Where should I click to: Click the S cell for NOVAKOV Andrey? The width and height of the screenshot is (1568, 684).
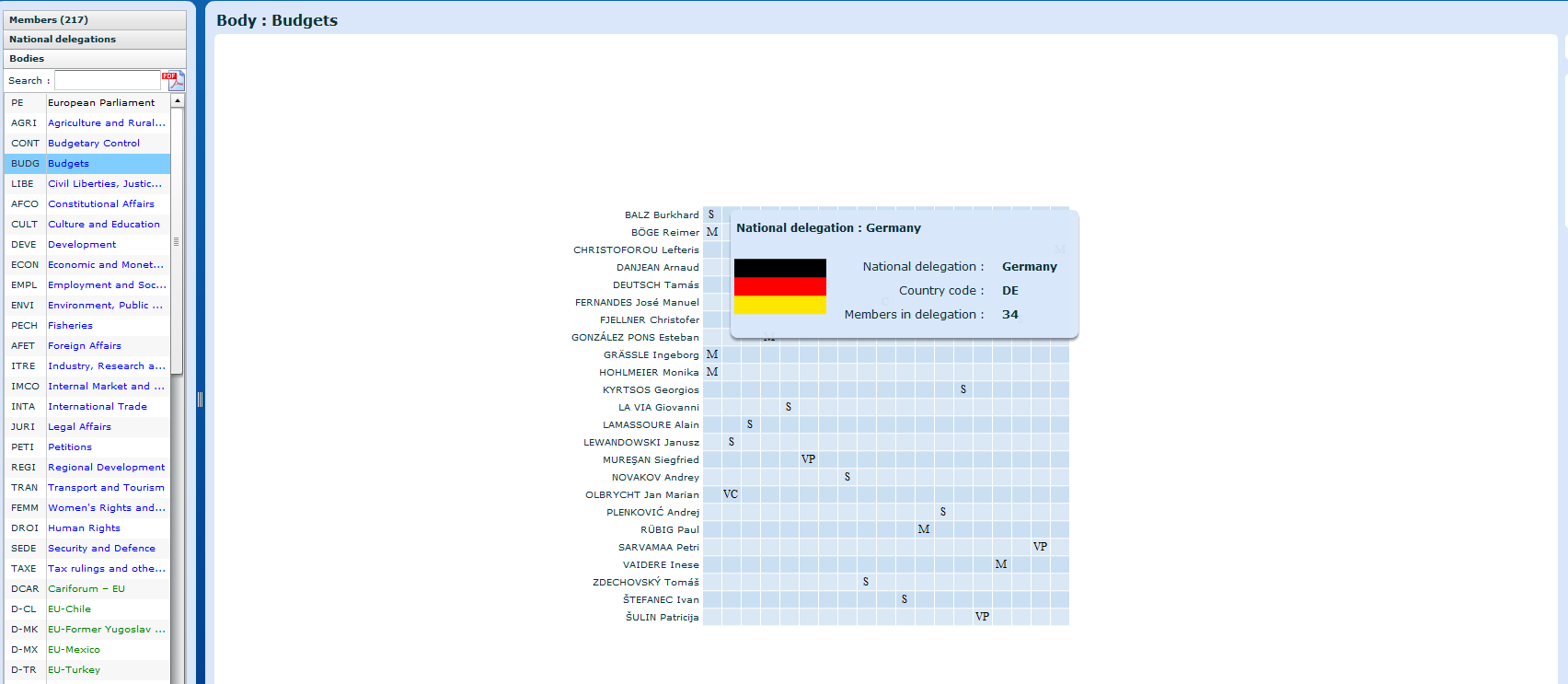pyautogui.click(x=847, y=477)
